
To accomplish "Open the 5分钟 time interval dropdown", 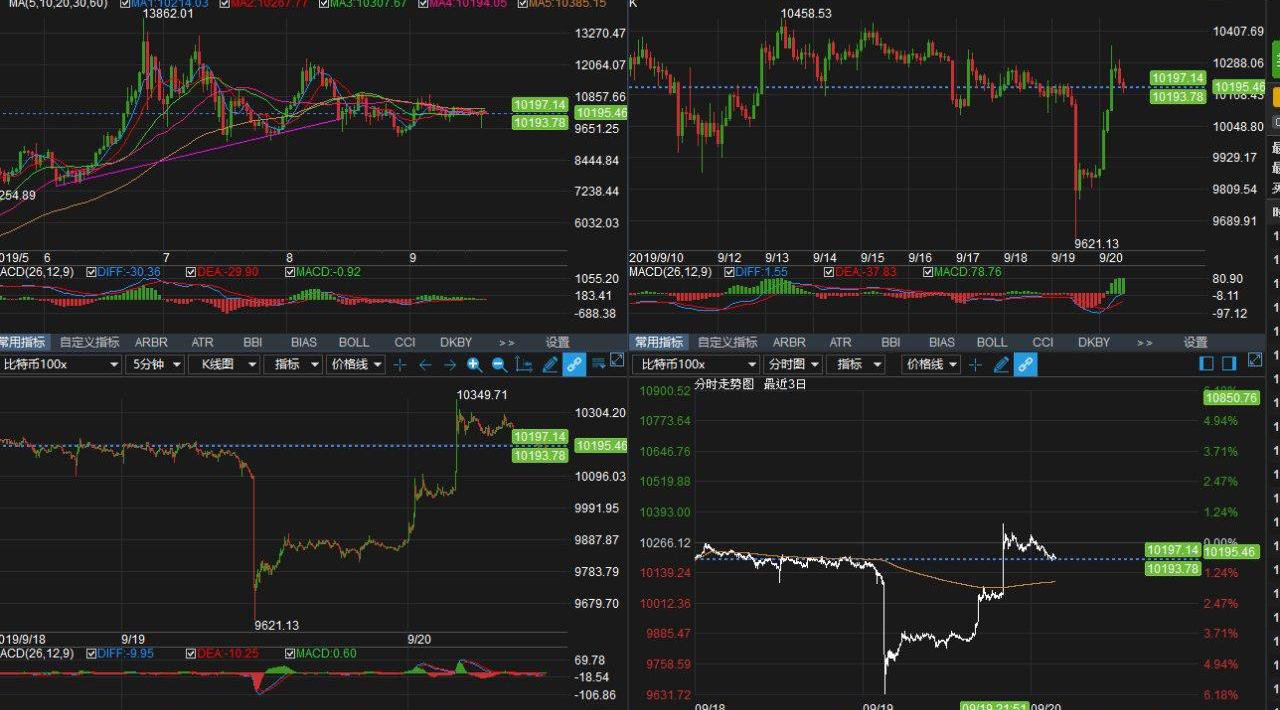I will tap(157, 365).
